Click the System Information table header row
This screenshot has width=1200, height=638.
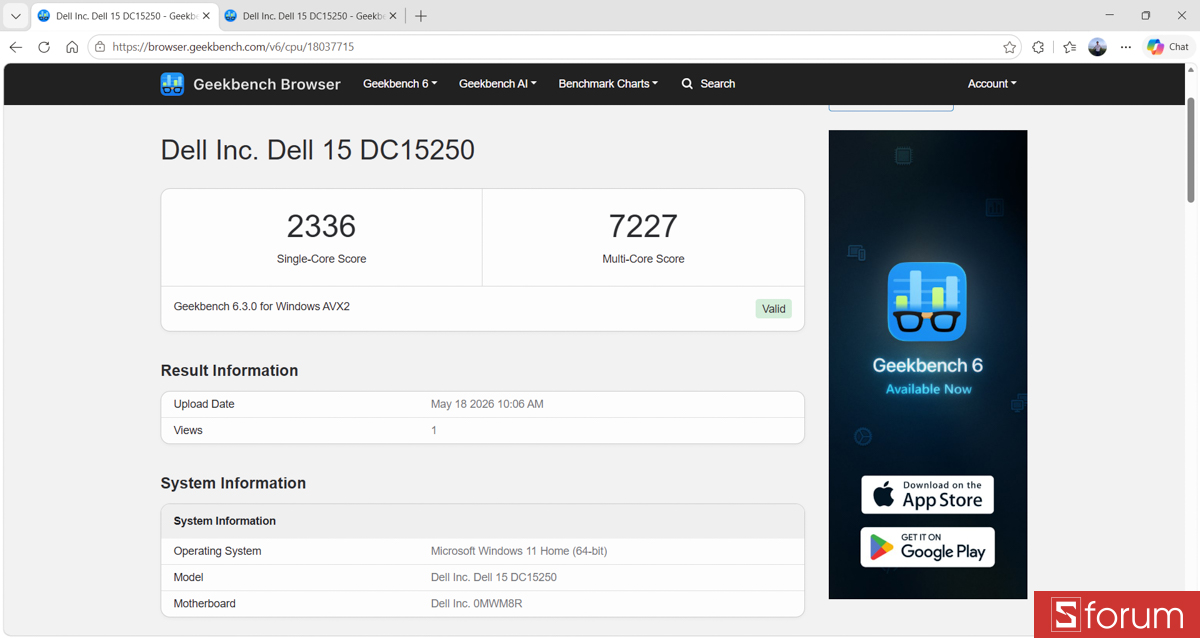click(482, 521)
